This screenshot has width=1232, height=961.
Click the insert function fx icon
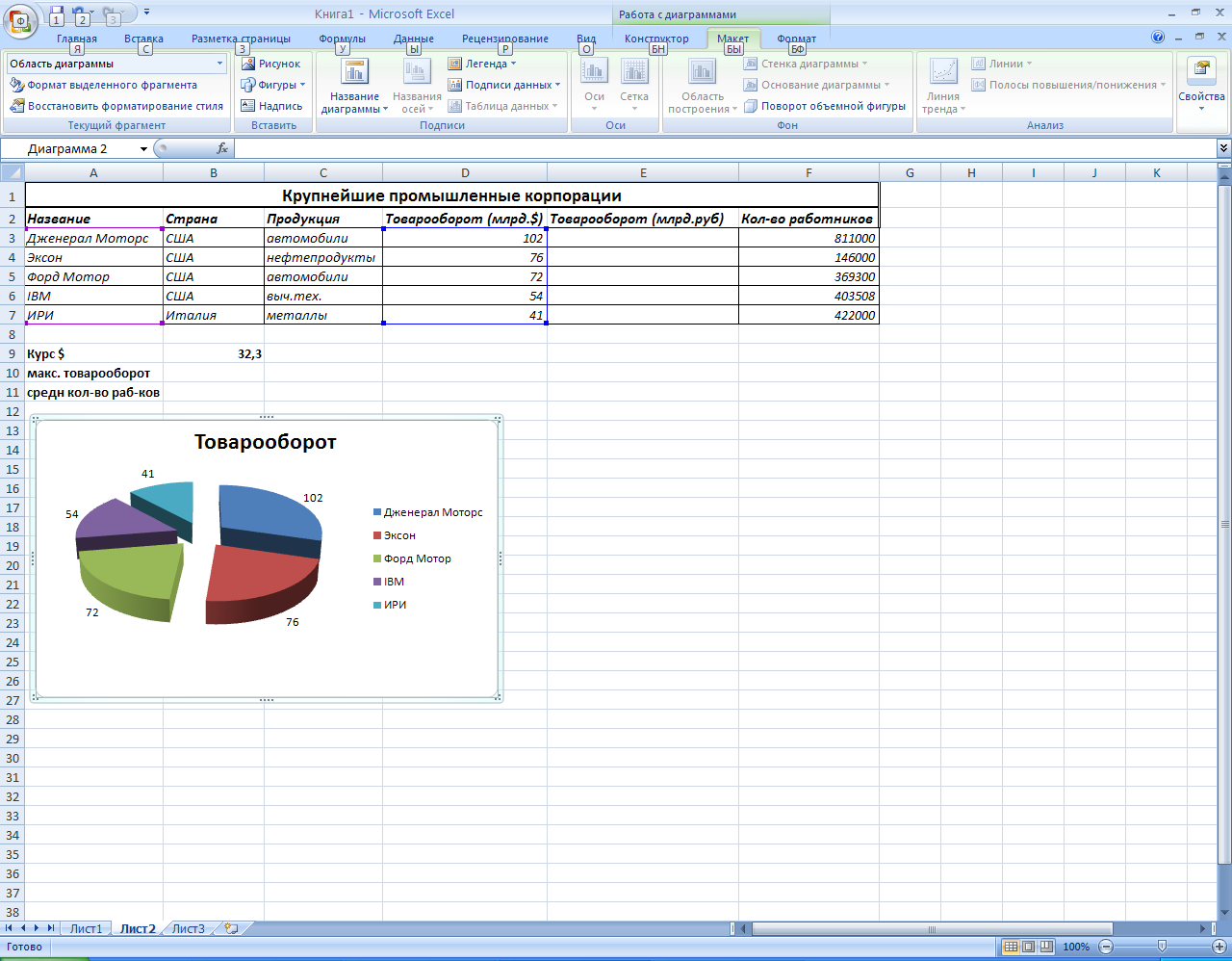point(222,148)
